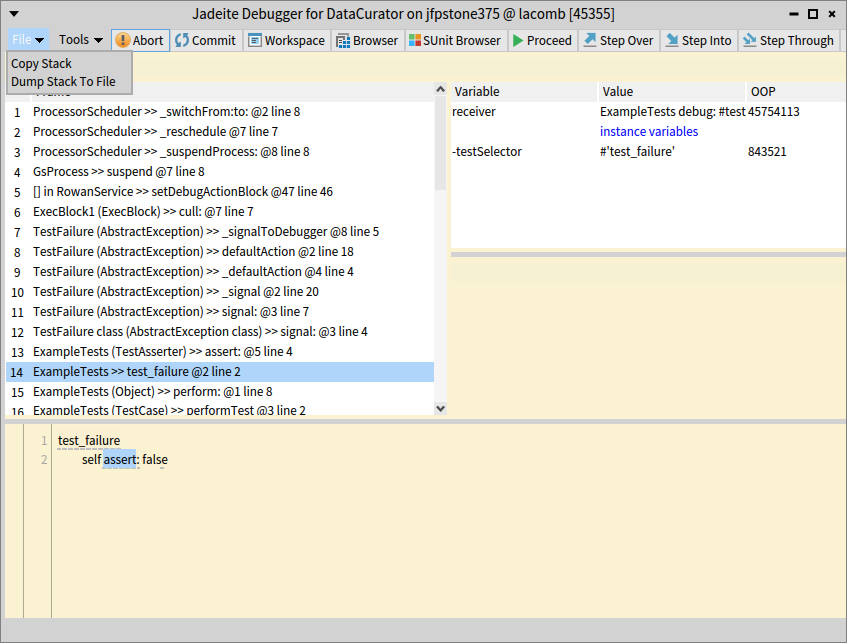
Task: Collapse the File dropdown menu
Action: (28, 40)
